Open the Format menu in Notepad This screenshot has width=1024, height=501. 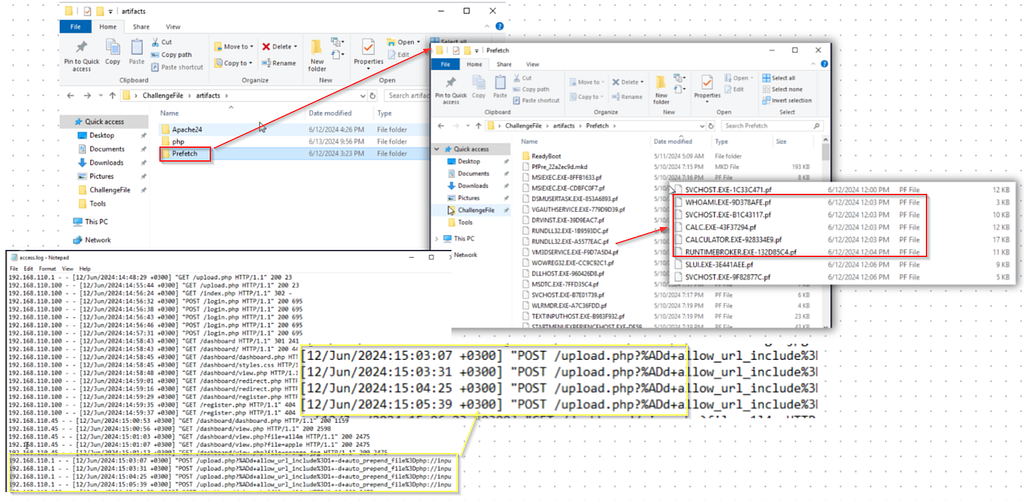tap(47, 268)
